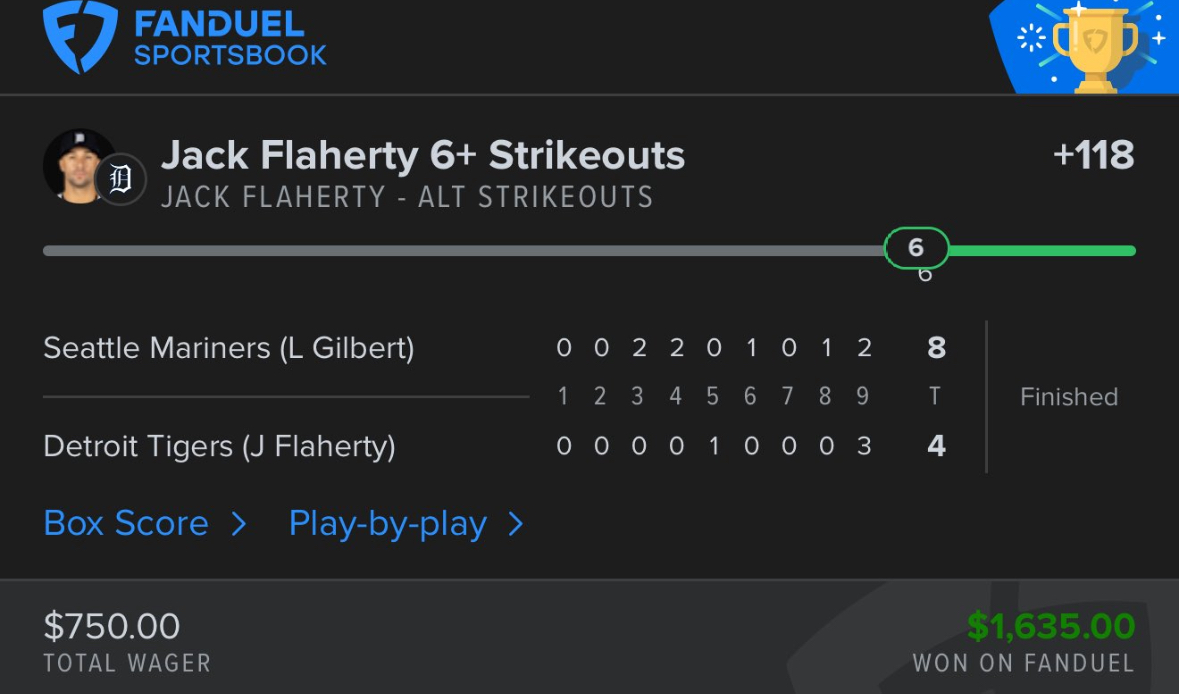1179x694 pixels.
Task: Open the Play-by-play link
Action: click(388, 524)
